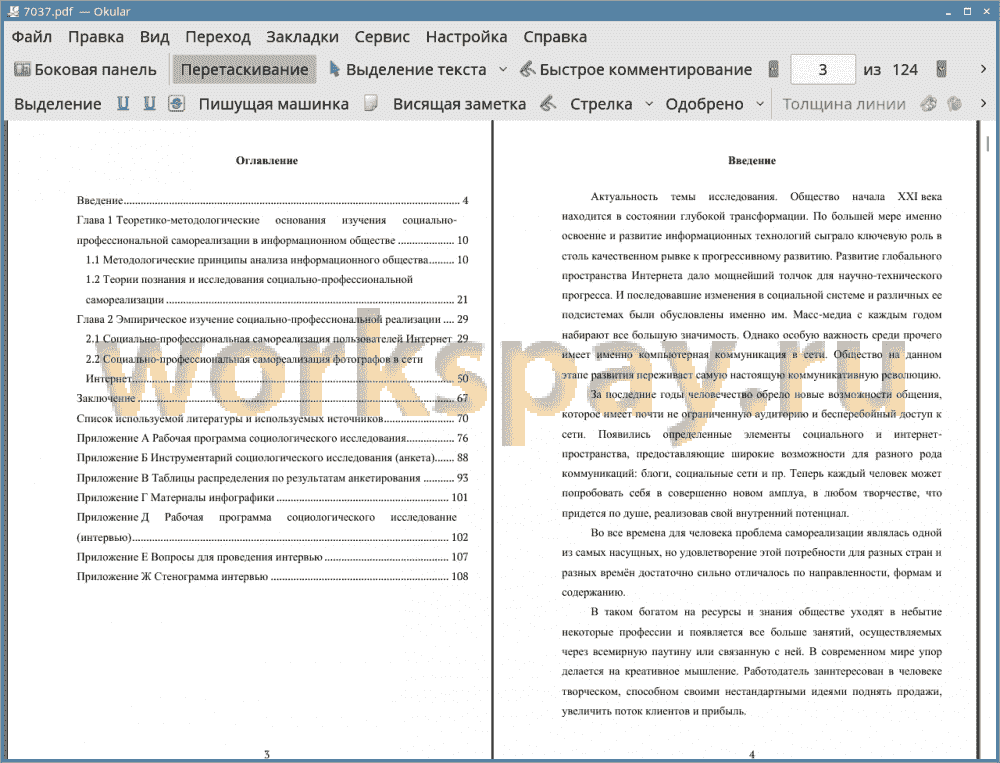Click the Введение heading on page 4
1000x763 pixels.
pyautogui.click(x=752, y=161)
